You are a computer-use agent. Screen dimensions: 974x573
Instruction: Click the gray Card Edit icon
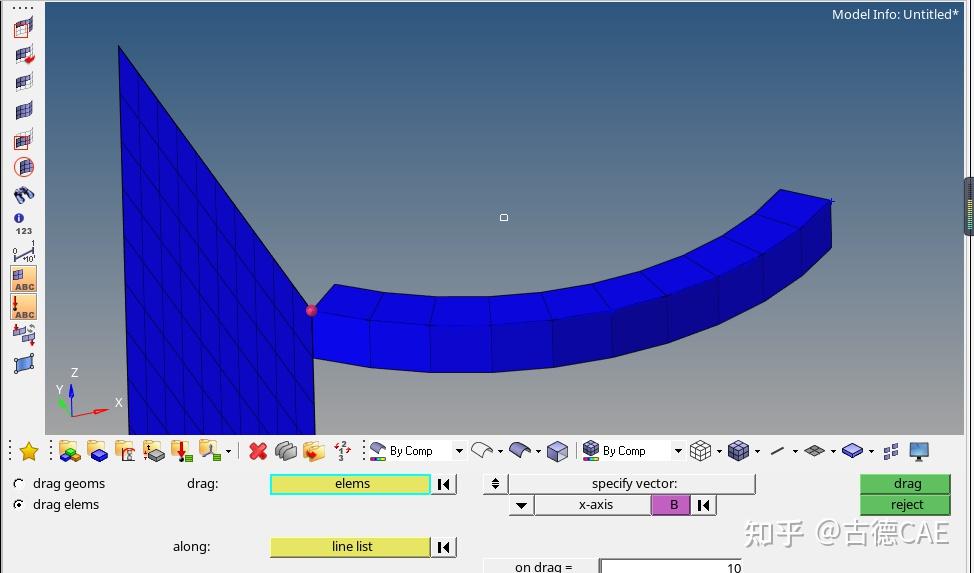(x=286, y=451)
